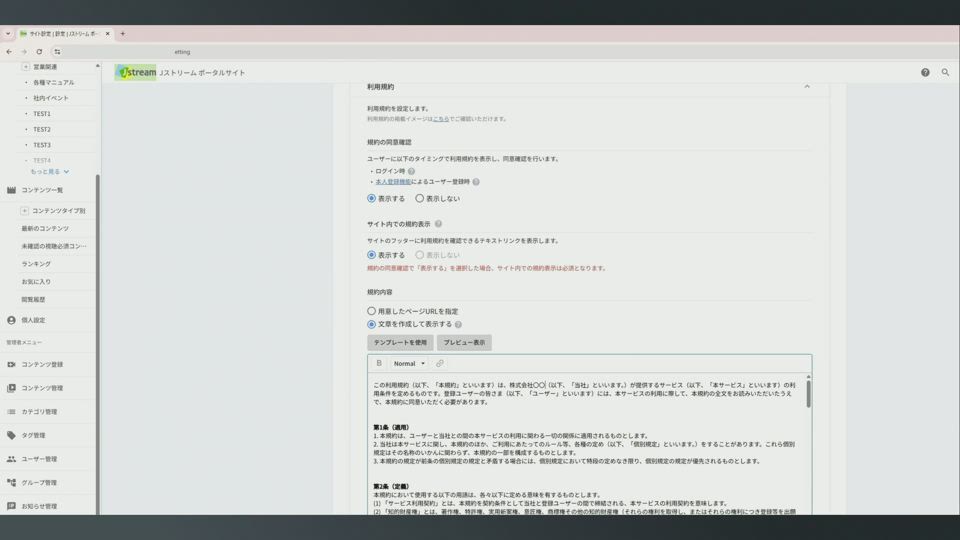The width and height of the screenshot is (960, 540).
Task: Expand もっと見る in the sidebar
Action: click(x=49, y=172)
